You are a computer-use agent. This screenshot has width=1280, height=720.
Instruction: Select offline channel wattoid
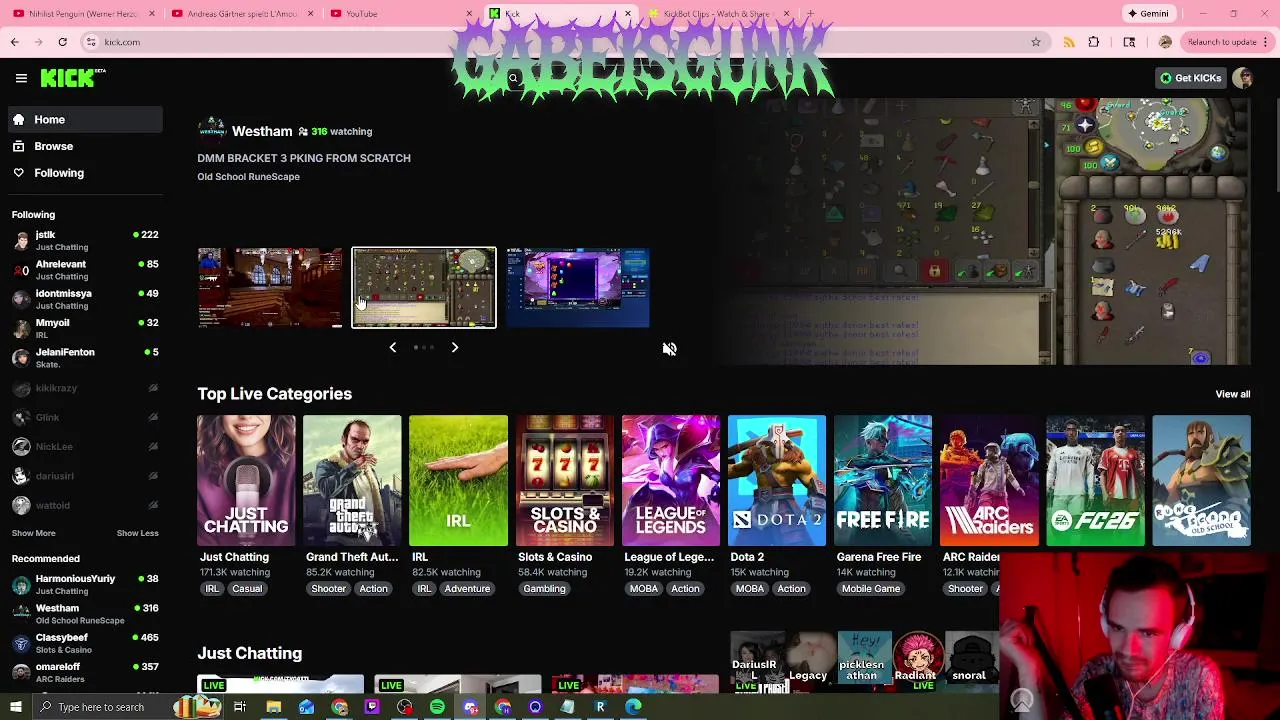click(x=85, y=505)
